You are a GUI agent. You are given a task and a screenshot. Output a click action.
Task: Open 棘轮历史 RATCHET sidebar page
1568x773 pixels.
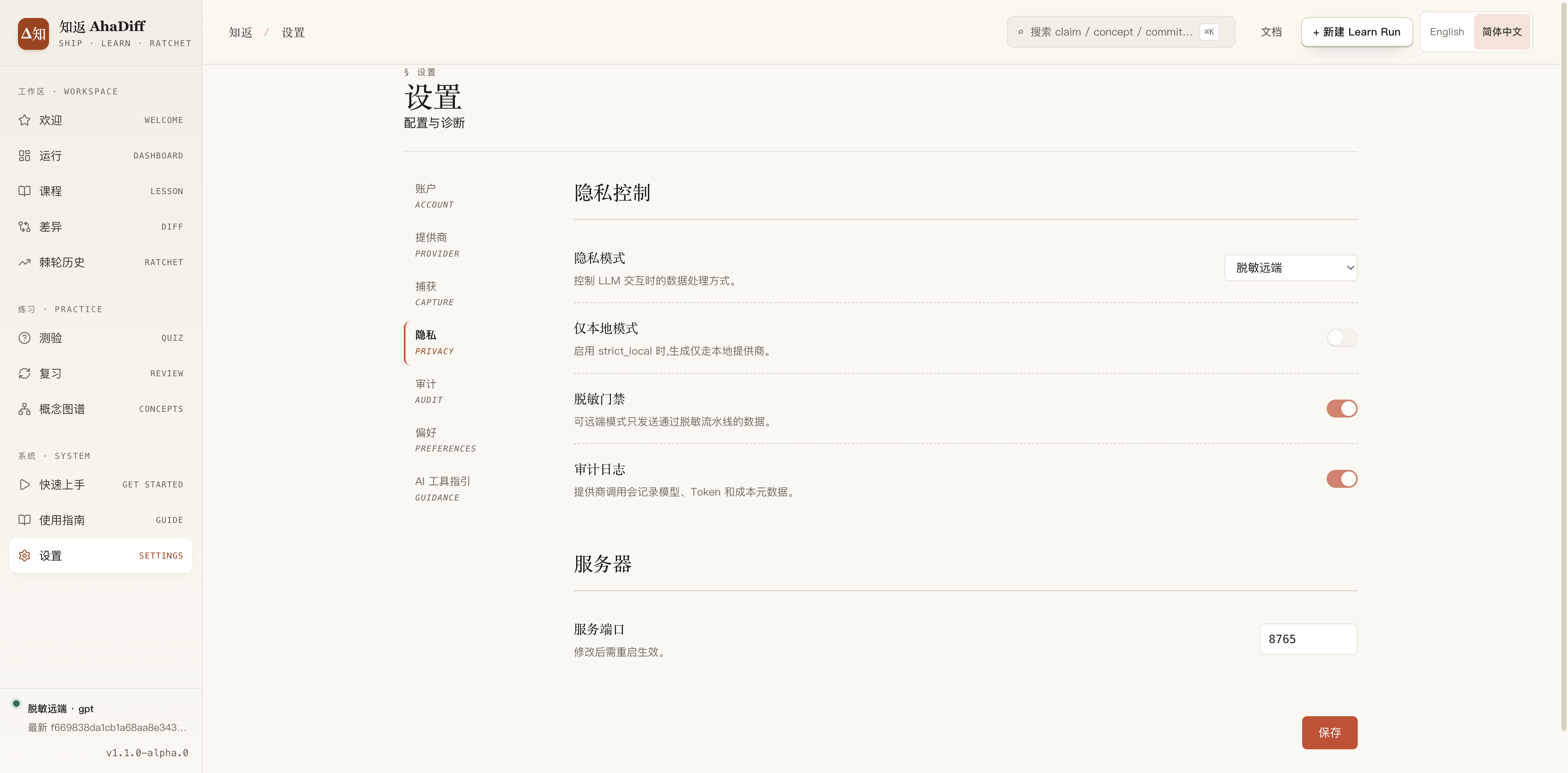tap(100, 262)
